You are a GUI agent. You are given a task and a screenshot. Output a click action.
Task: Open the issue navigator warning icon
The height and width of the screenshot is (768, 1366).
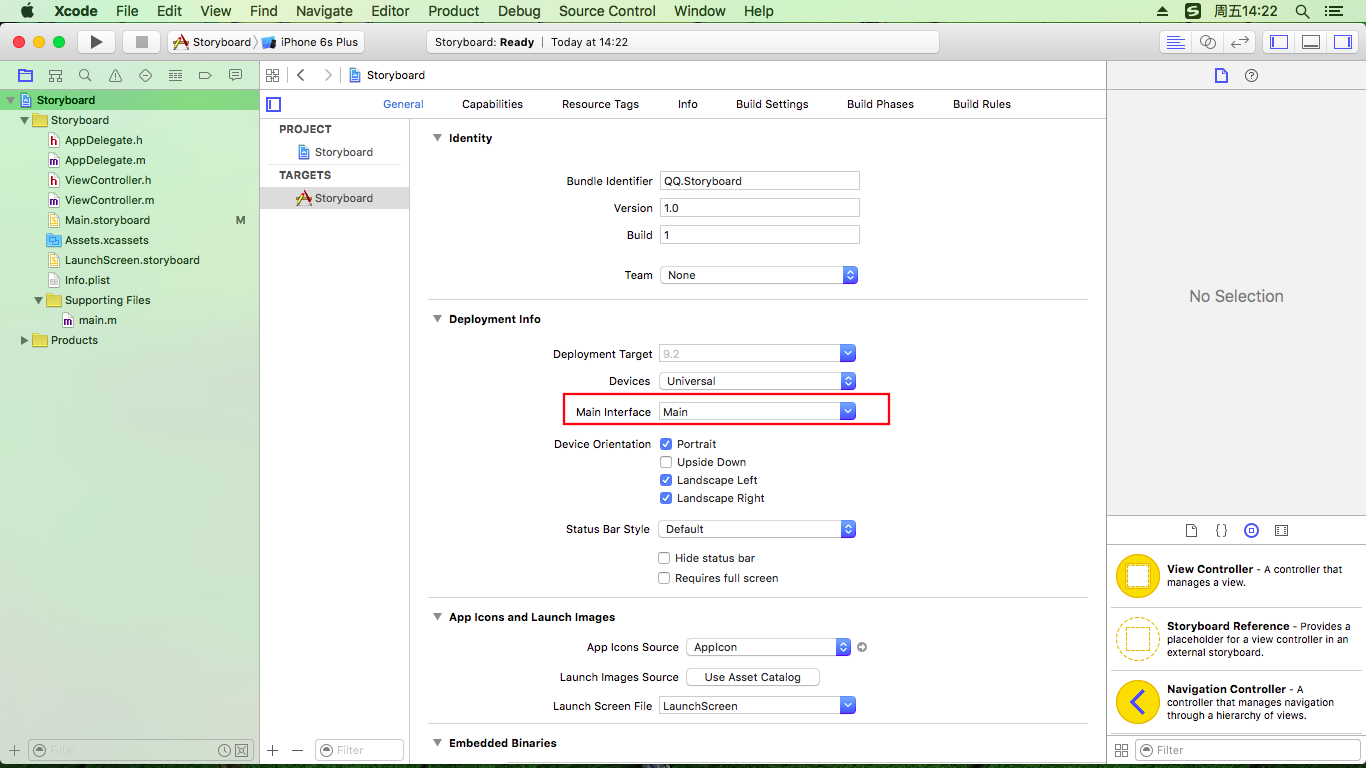tap(115, 75)
